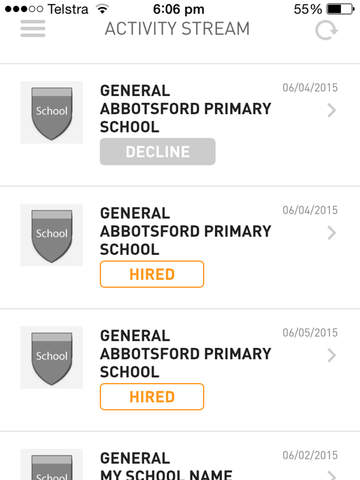This screenshot has height=480, width=360.
Task: Tap the refresh icon in header
Action: 326,30
